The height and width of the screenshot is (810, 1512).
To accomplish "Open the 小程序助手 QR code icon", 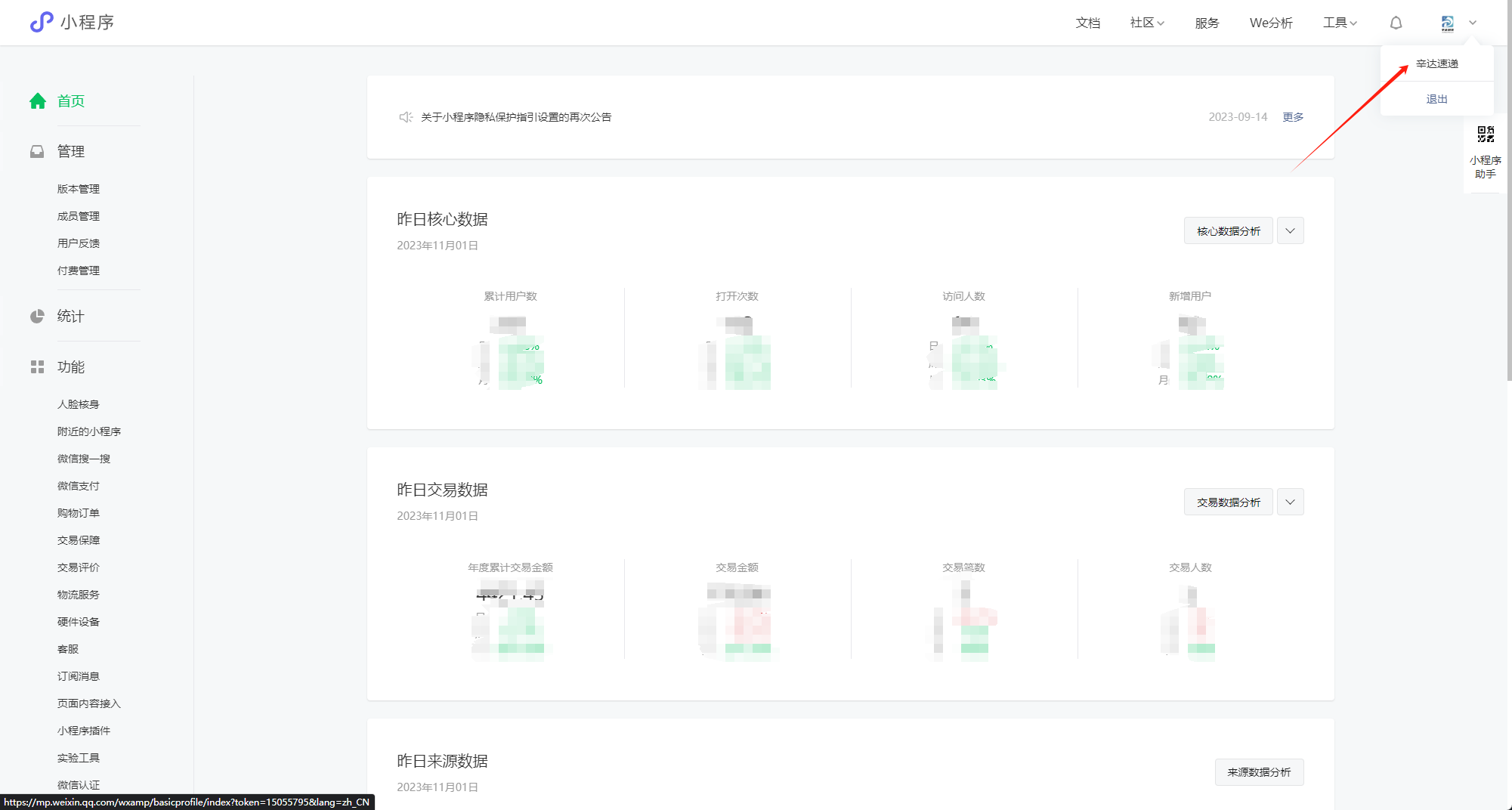I will pyautogui.click(x=1485, y=134).
